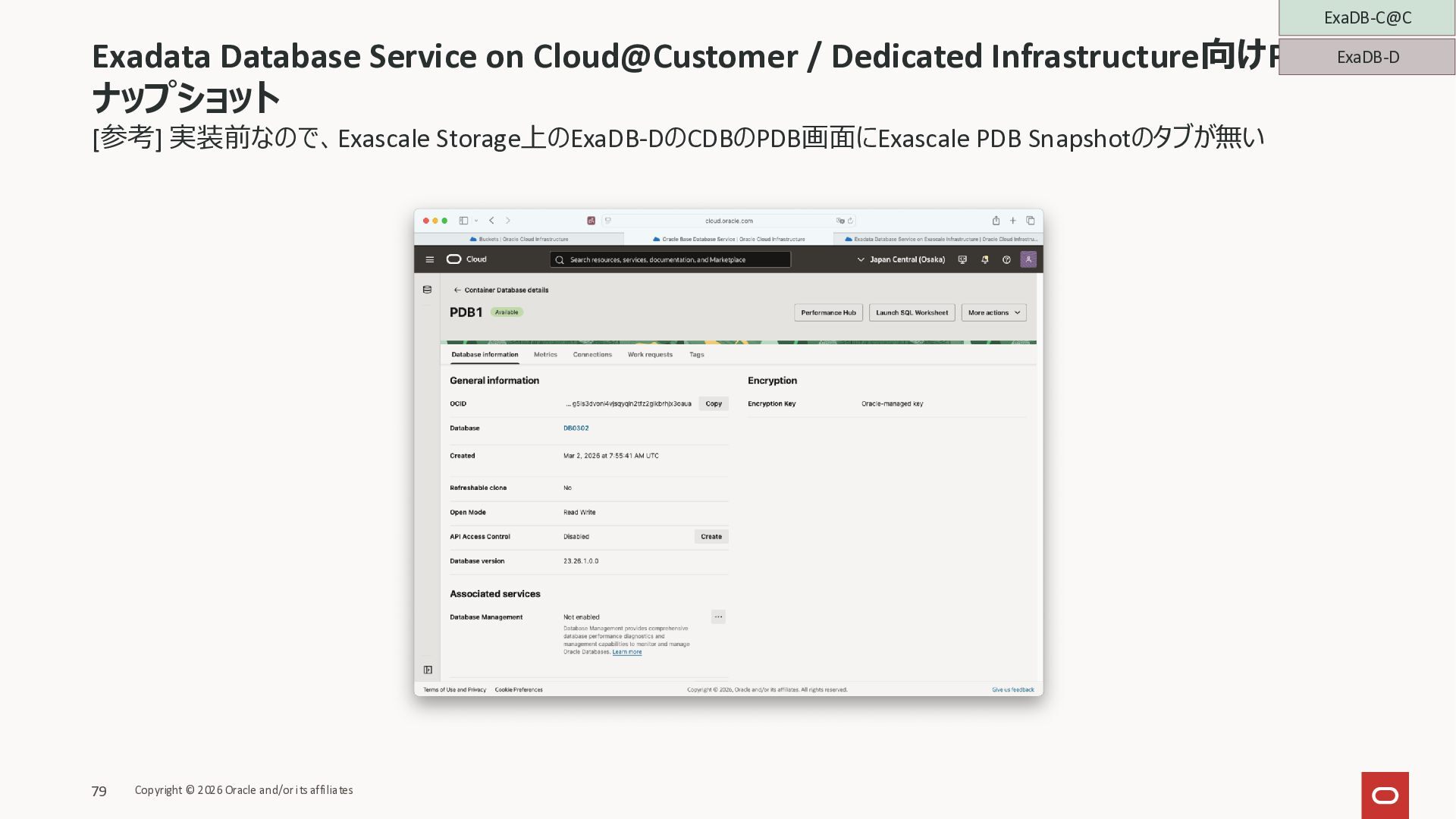Click the page reload icon
1456x819 pixels.
(850, 221)
